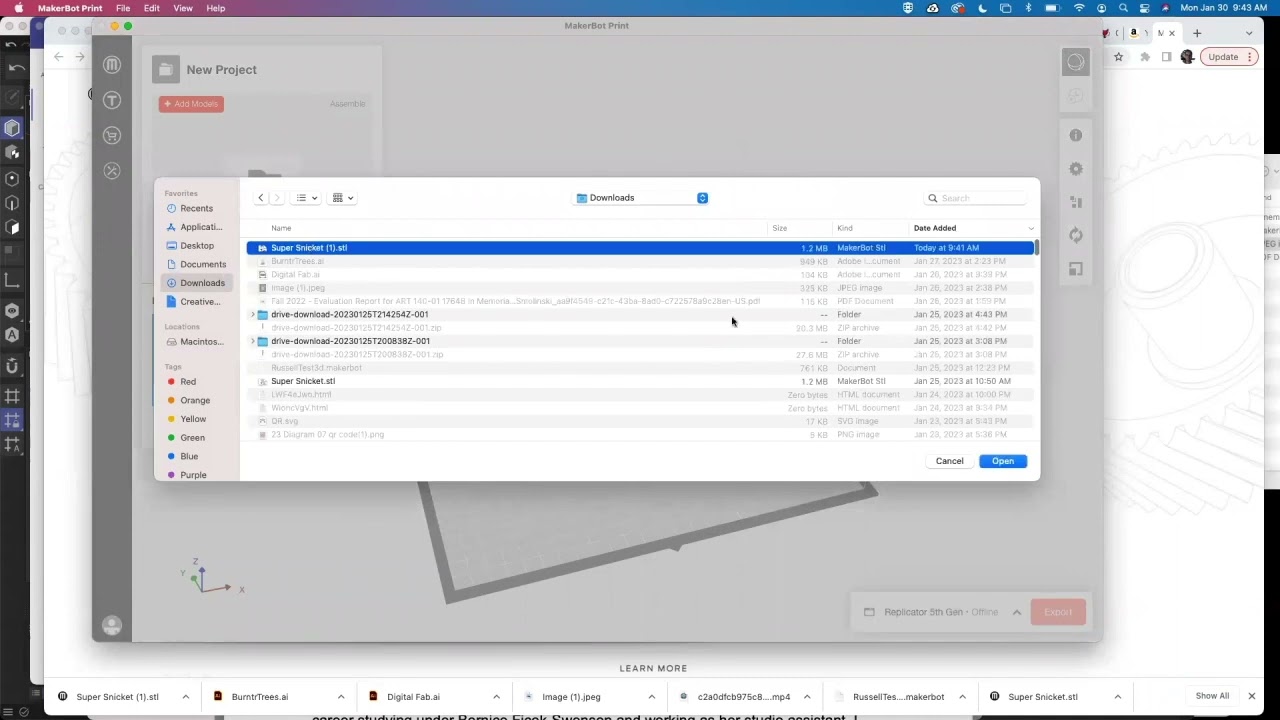
Task: Bookmark the page with Chrome star icon
Action: pos(1119,57)
